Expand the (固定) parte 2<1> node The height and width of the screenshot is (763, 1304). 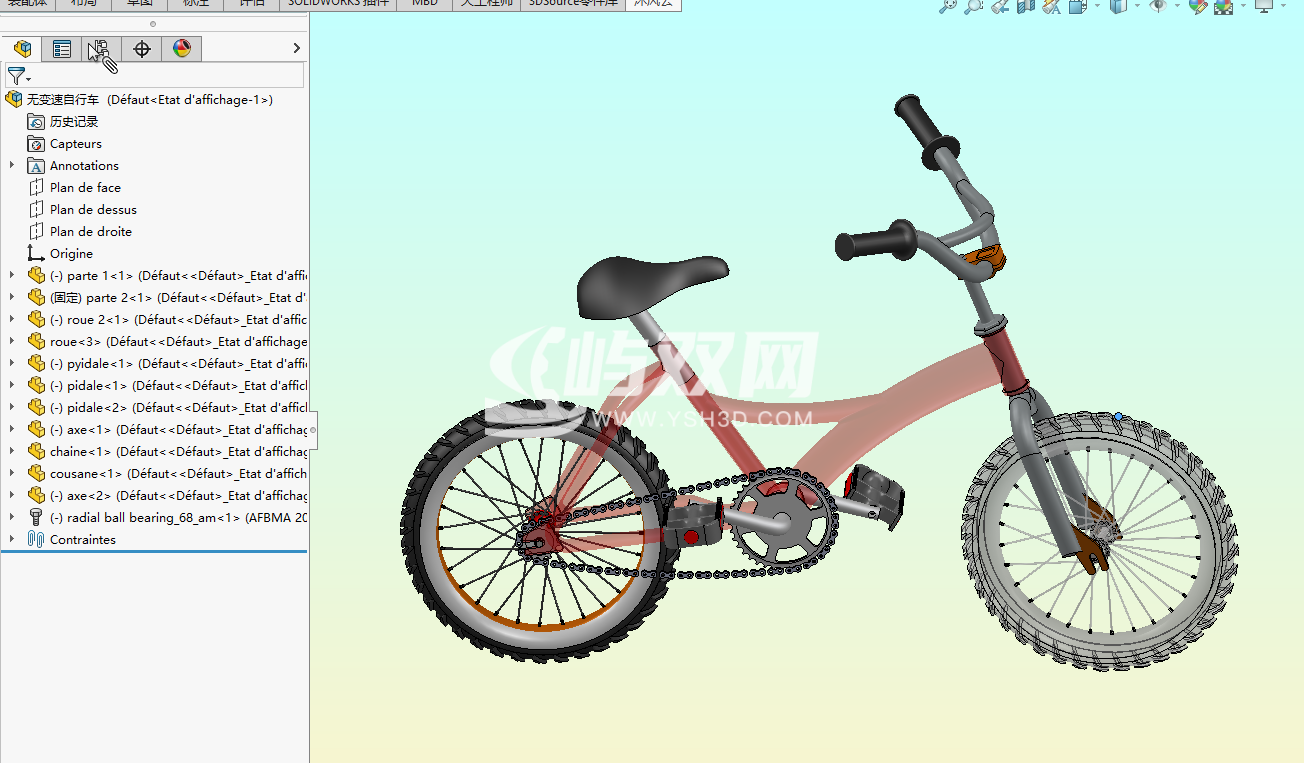(x=12, y=297)
